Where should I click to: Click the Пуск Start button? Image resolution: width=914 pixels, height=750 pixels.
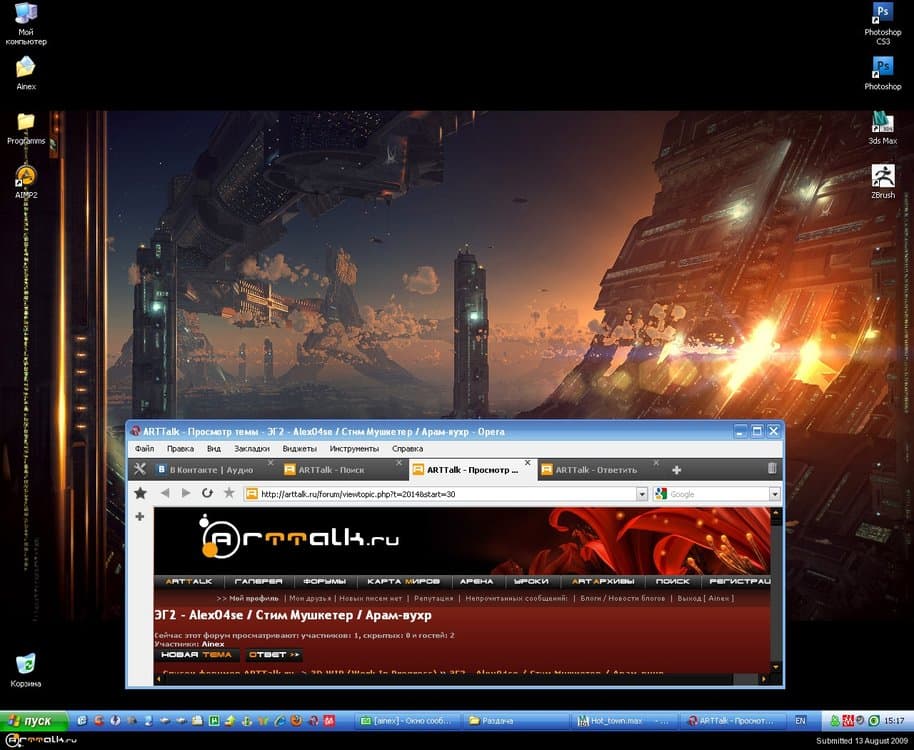34,720
